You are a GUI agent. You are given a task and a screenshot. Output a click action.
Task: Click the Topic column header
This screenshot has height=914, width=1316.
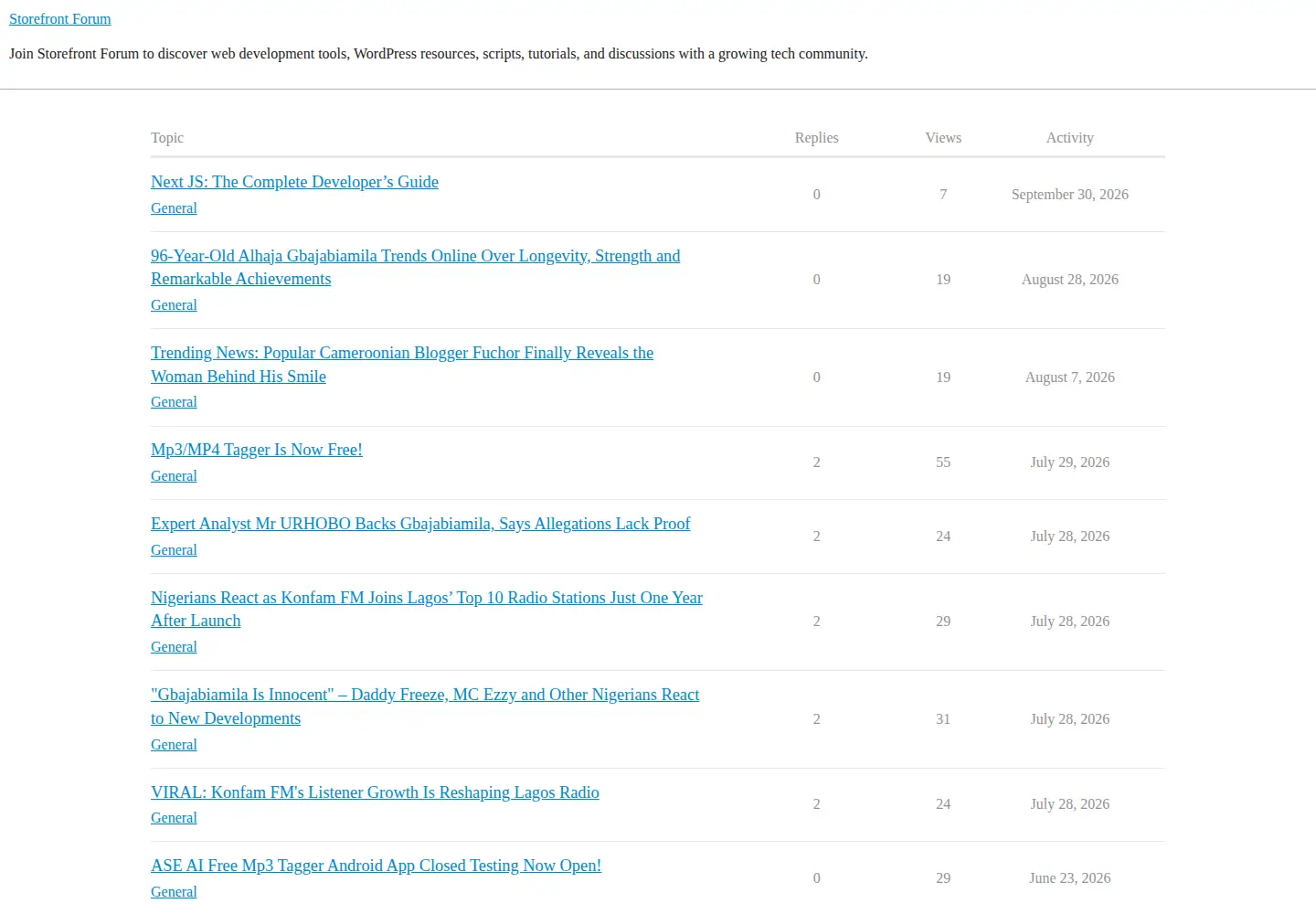pos(167,138)
